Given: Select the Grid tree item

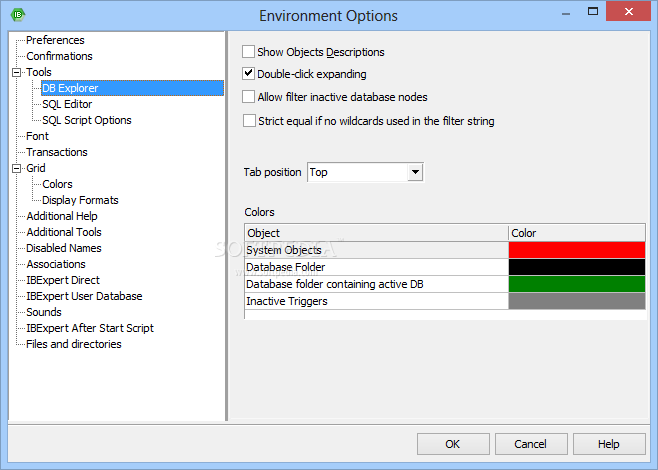Looking at the screenshot, I should [36, 168].
